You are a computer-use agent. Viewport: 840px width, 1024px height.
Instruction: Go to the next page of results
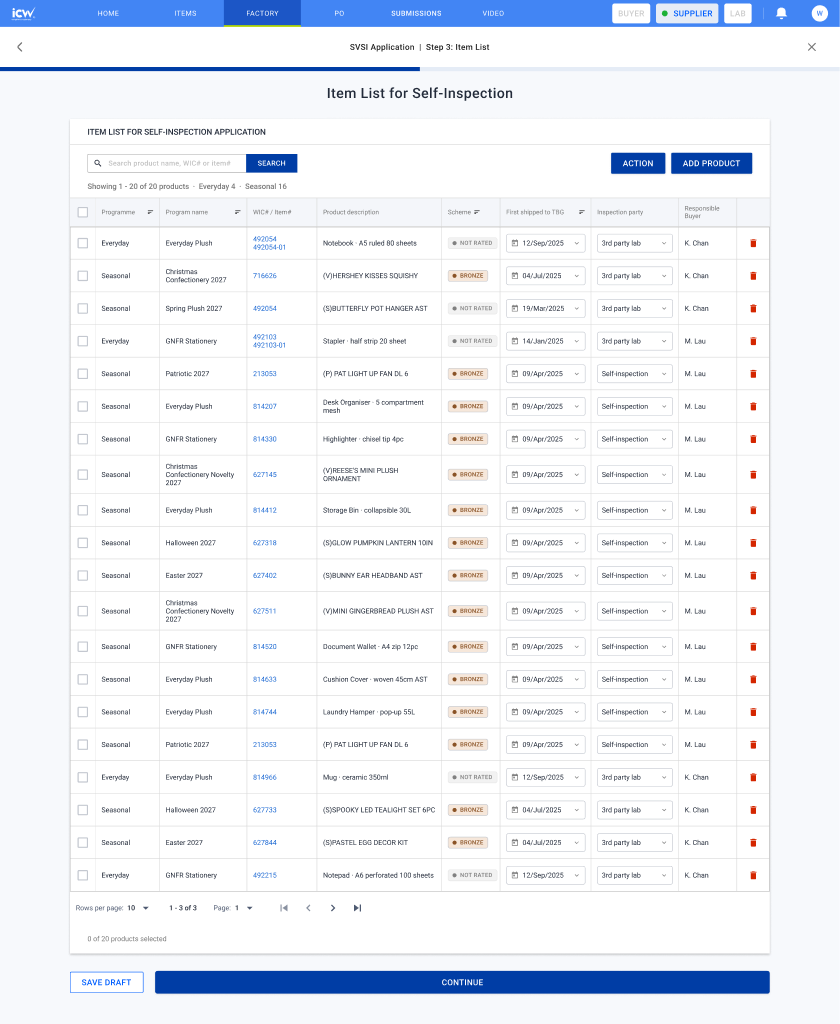click(332, 908)
